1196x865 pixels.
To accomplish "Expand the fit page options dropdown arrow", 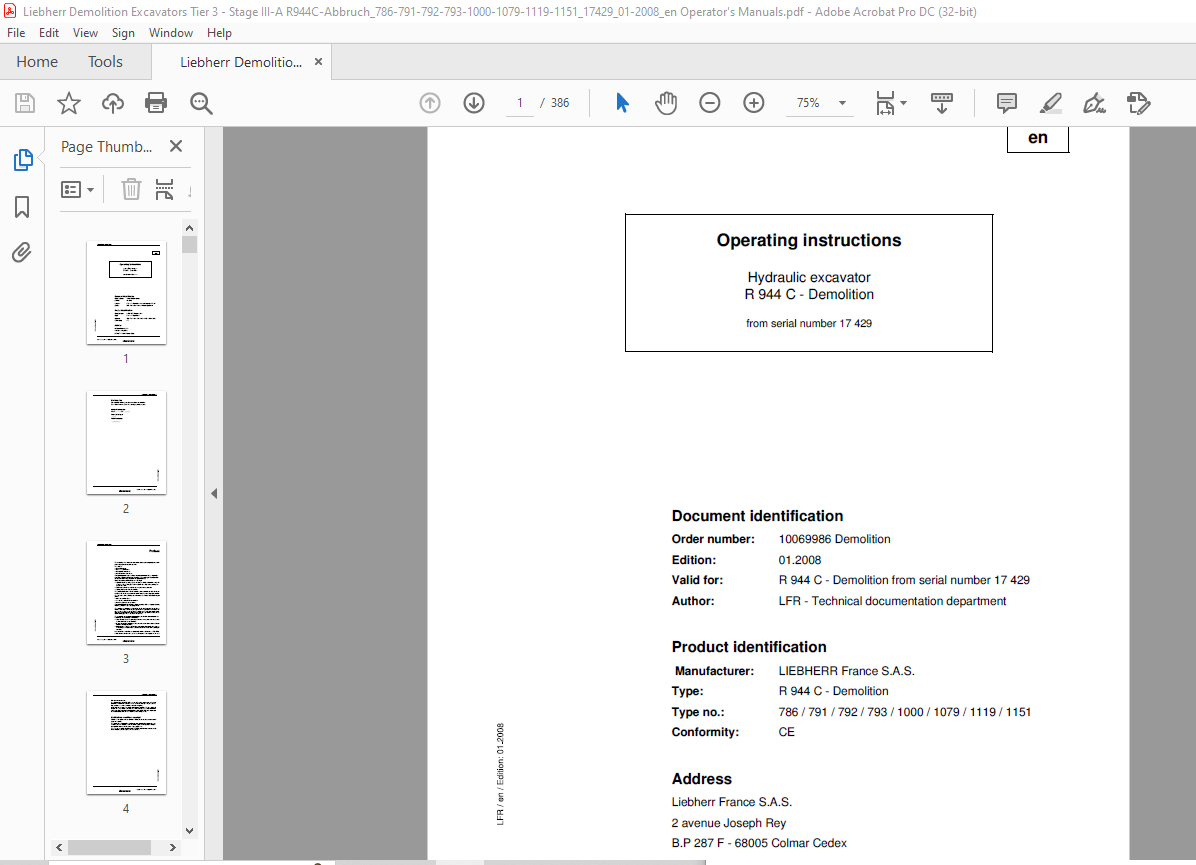I will click(x=904, y=103).
